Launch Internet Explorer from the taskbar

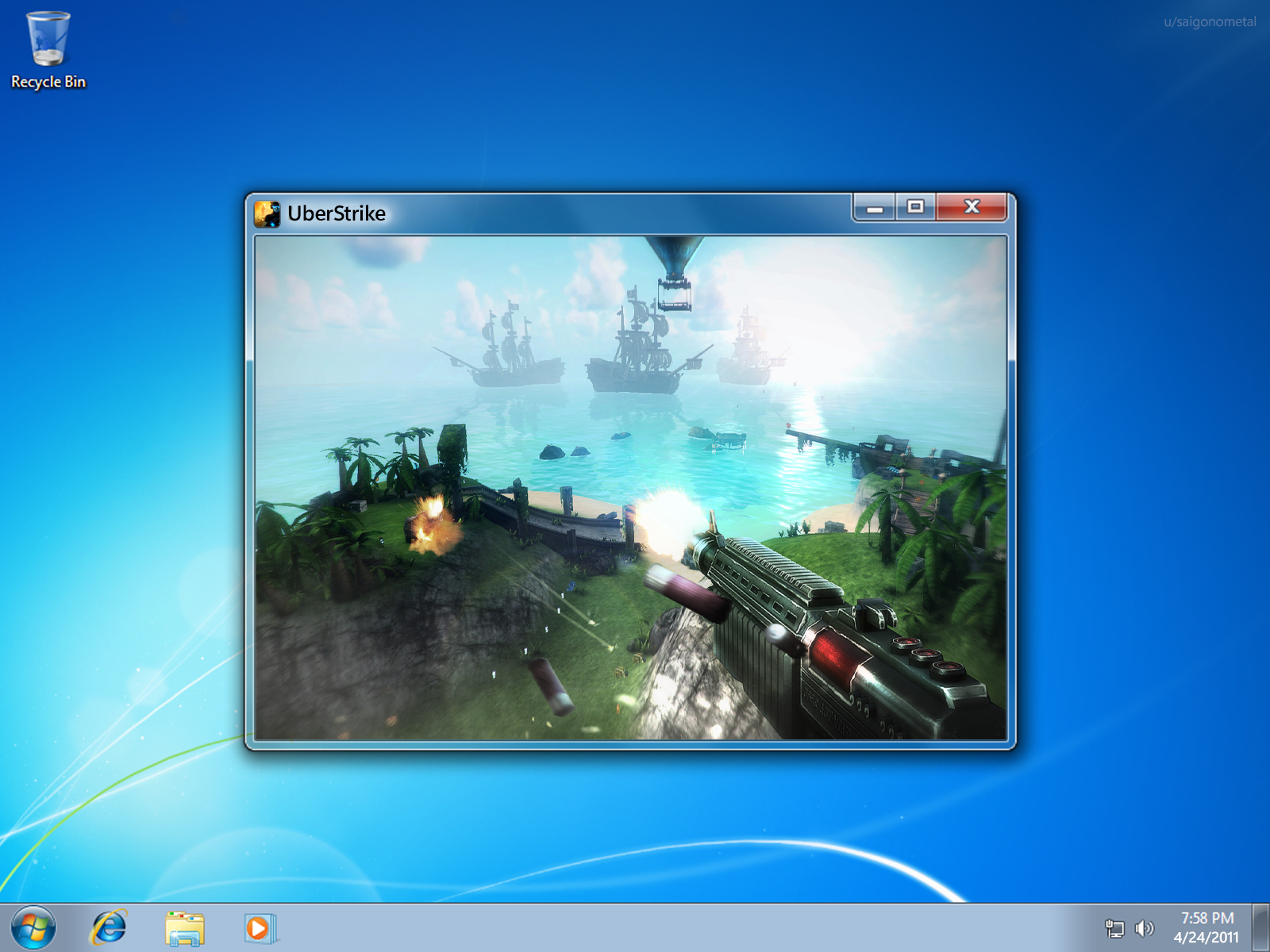point(109,927)
